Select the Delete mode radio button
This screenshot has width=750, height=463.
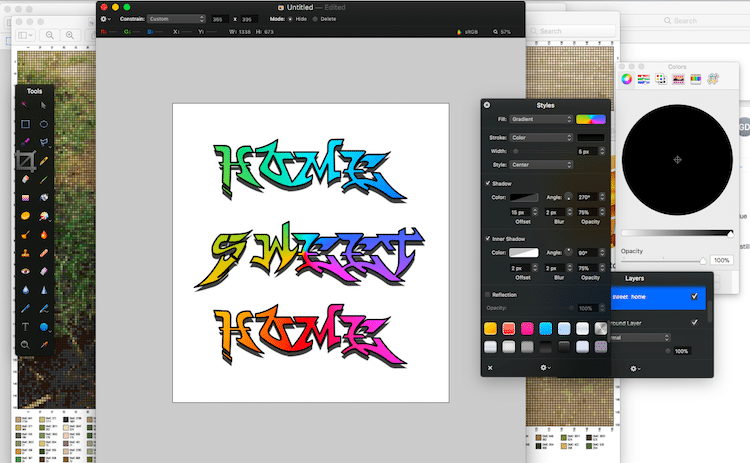[316, 18]
